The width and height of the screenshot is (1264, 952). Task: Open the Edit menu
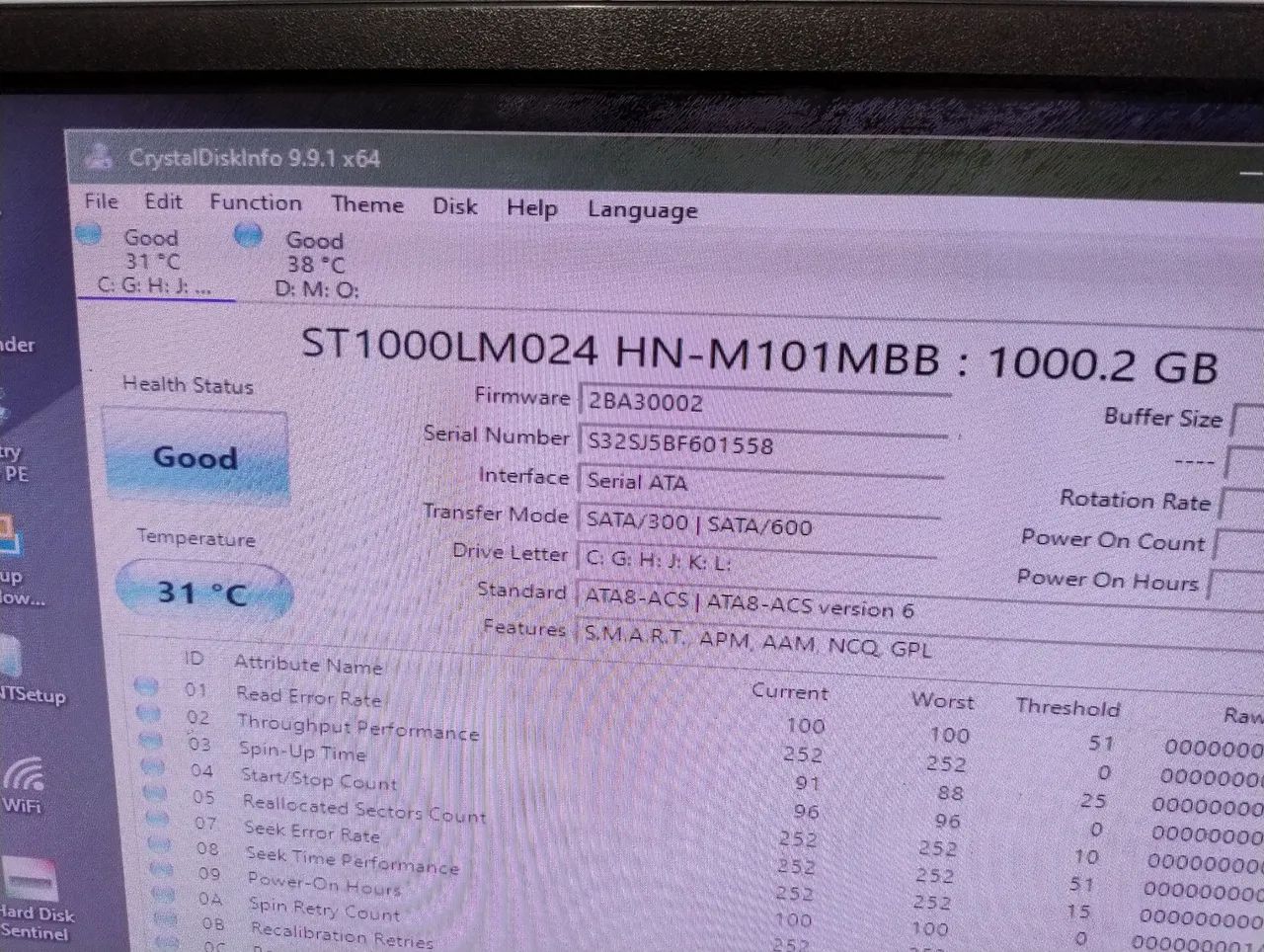[x=163, y=202]
